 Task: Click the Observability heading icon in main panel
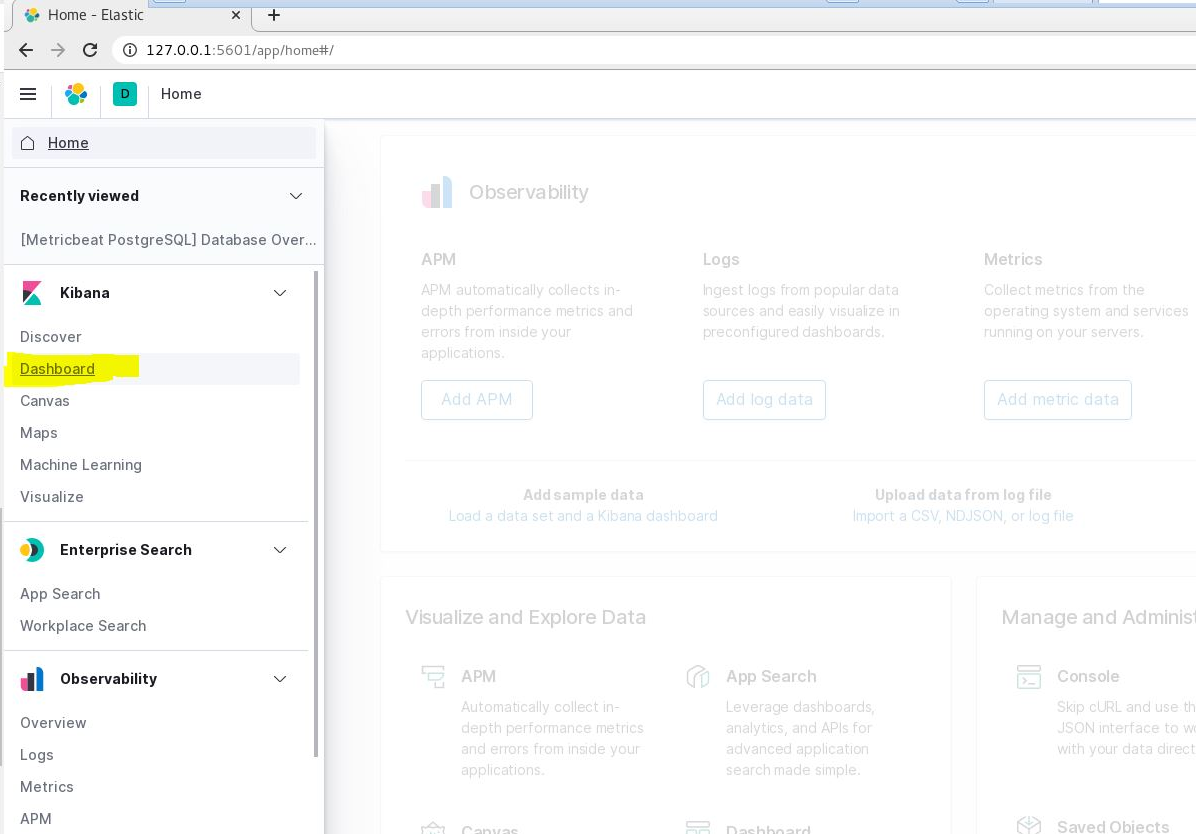pyautogui.click(x=437, y=192)
